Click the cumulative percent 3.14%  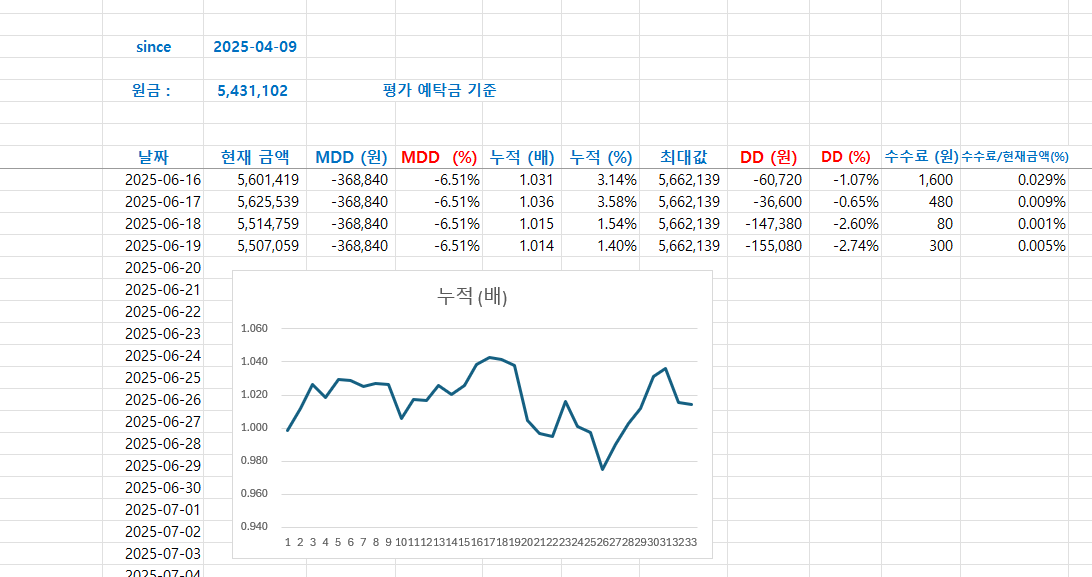pos(616,180)
